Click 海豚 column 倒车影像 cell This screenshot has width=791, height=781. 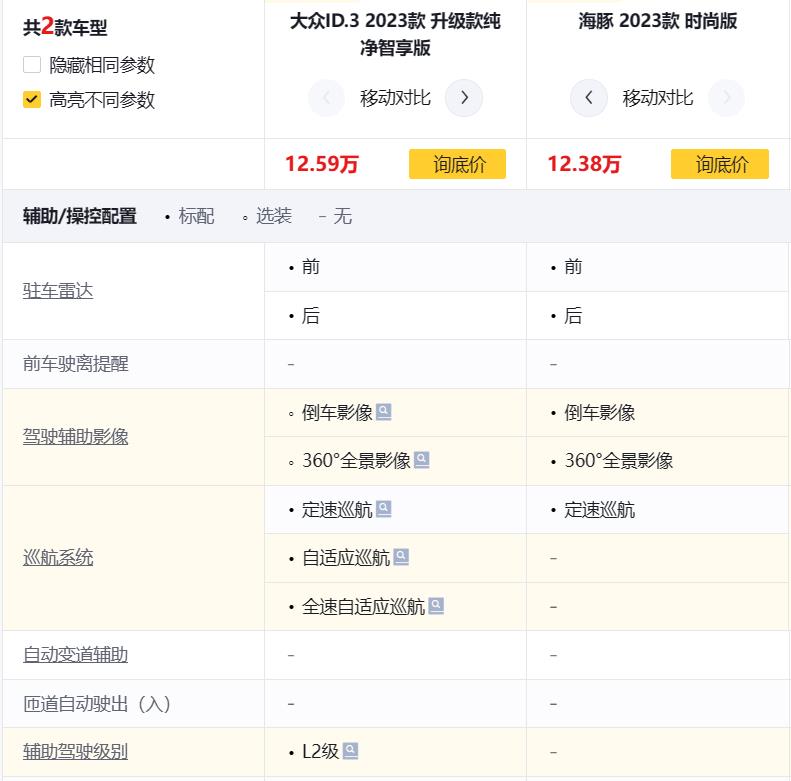tap(658, 413)
